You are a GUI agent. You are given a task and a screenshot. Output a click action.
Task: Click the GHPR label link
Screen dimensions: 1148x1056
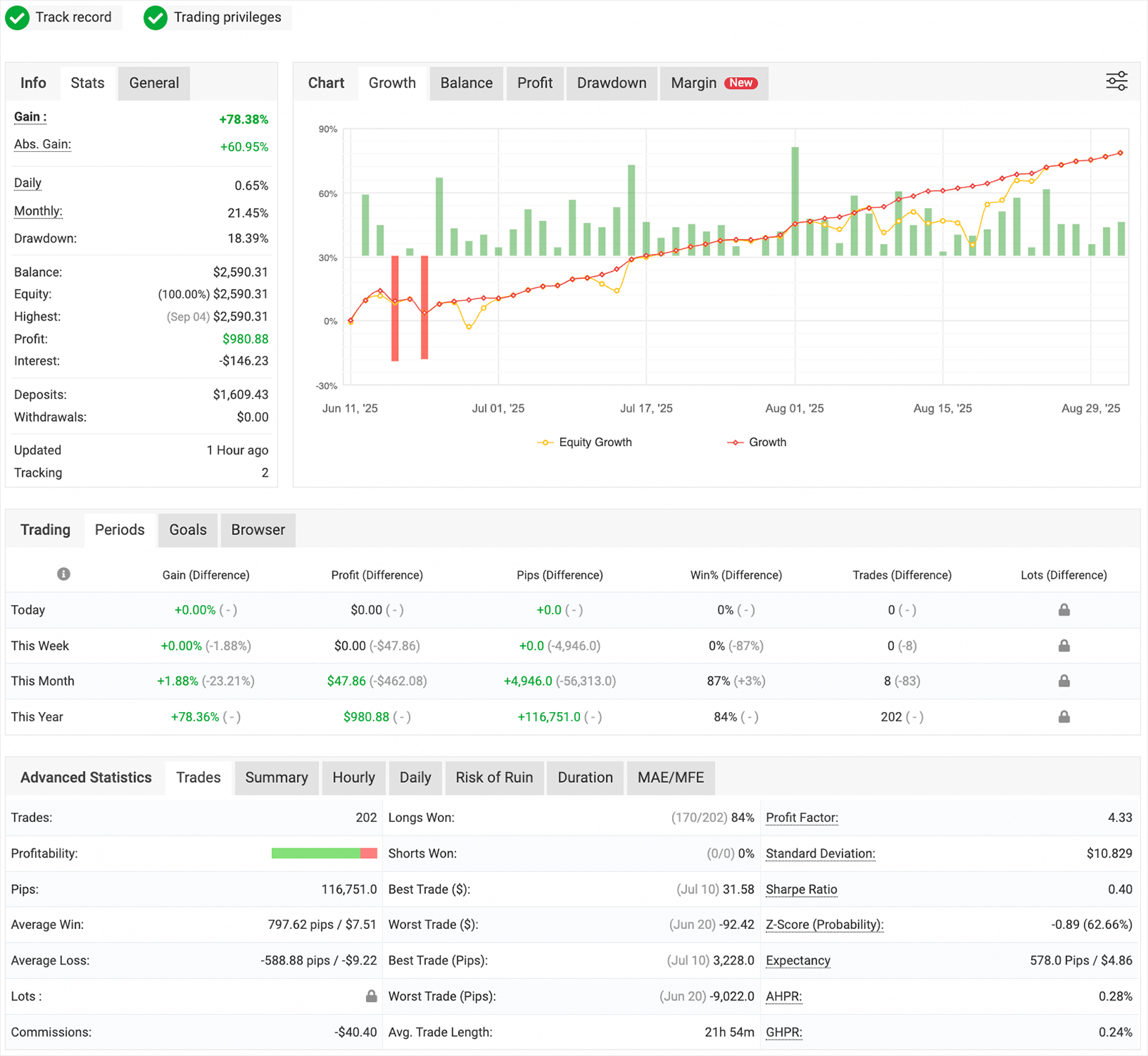click(784, 1032)
